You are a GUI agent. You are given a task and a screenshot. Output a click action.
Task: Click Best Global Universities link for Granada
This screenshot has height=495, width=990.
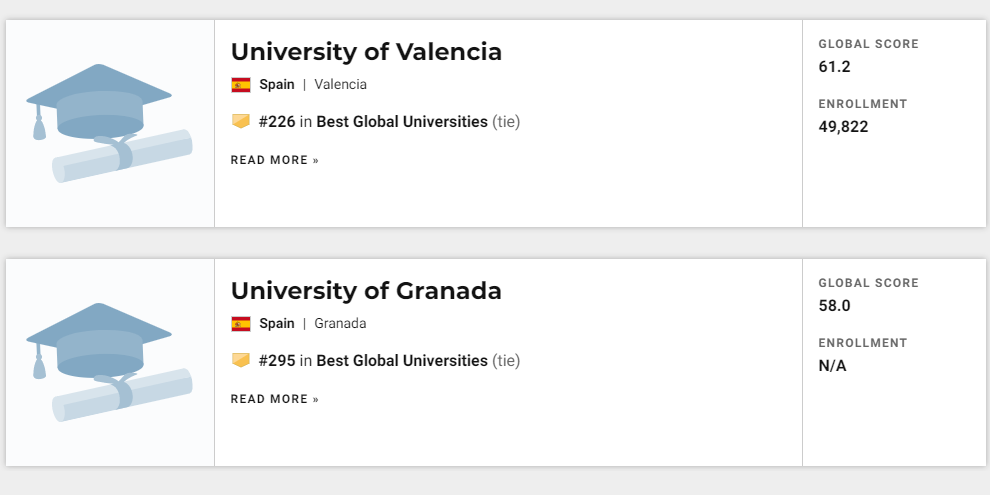(x=402, y=361)
